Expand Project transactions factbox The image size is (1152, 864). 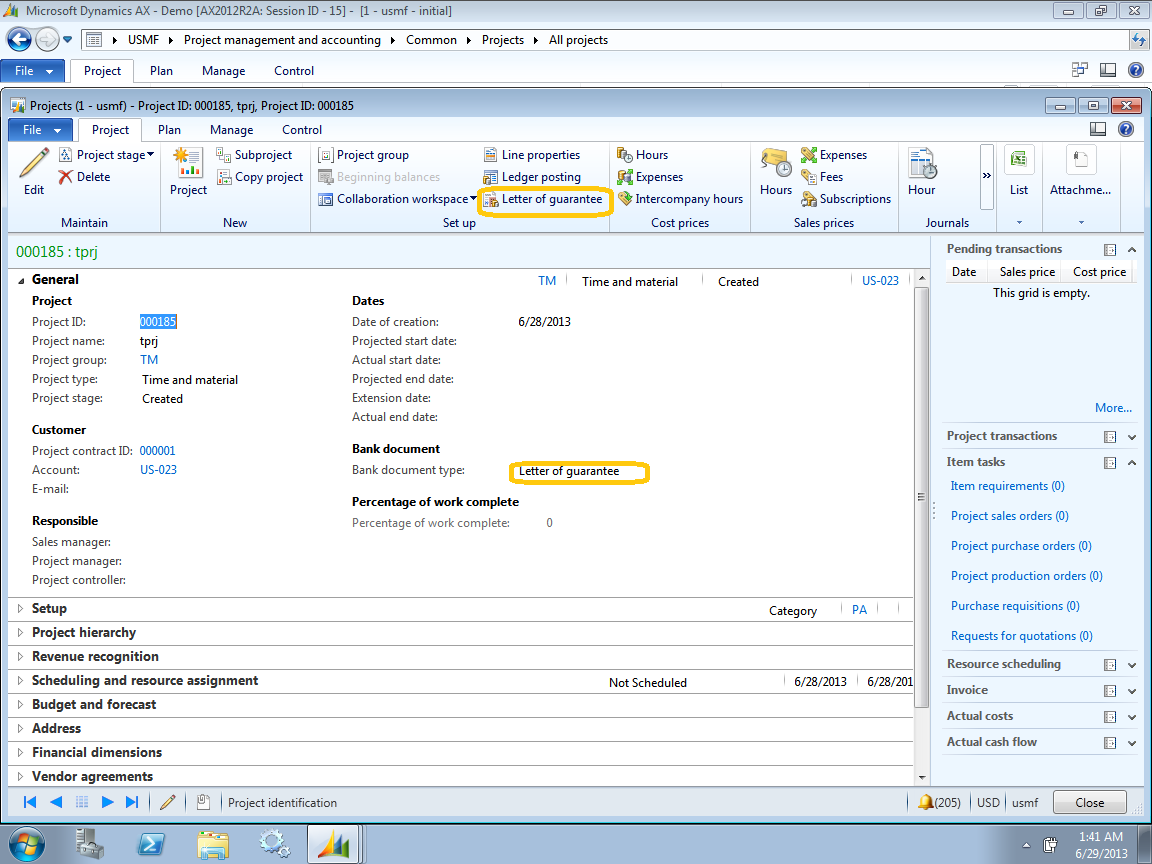pos(1132,437)
